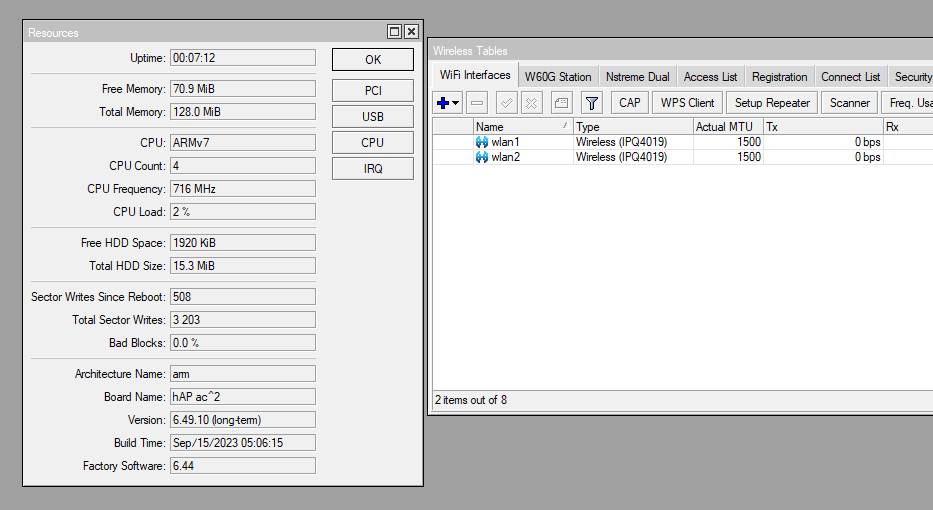Click the Enable checkmark toolbar icon
The width and height of the screenshot is (933, 510).
pyautogui.click(x=506, y=103)
